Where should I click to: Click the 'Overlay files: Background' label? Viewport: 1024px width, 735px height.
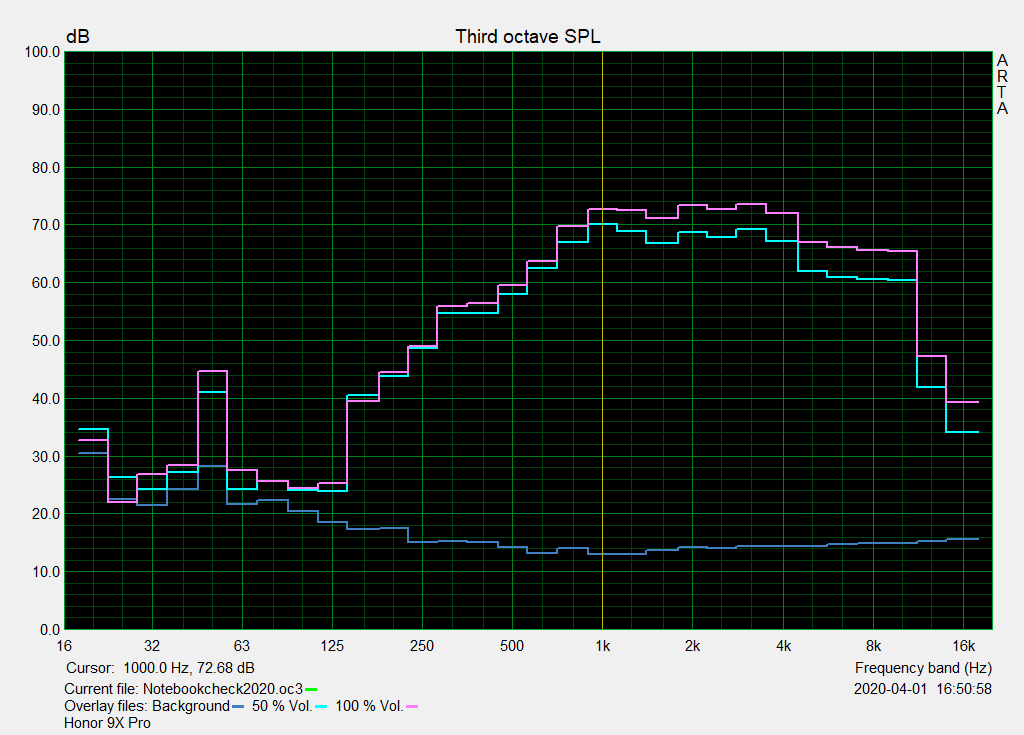point(147,706)
